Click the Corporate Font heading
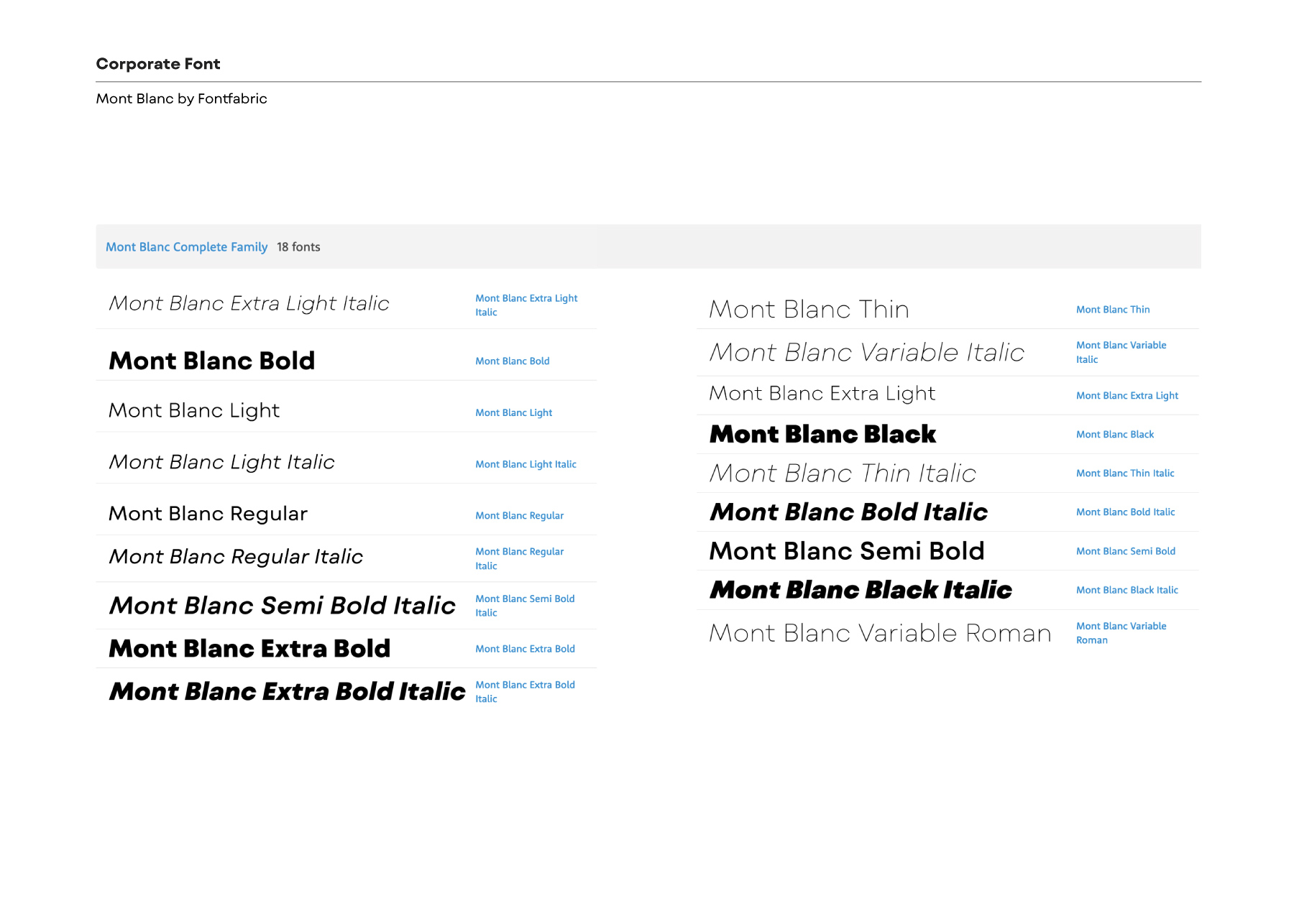The width and height of the screenshot is (1294, 924). (158, 64)
